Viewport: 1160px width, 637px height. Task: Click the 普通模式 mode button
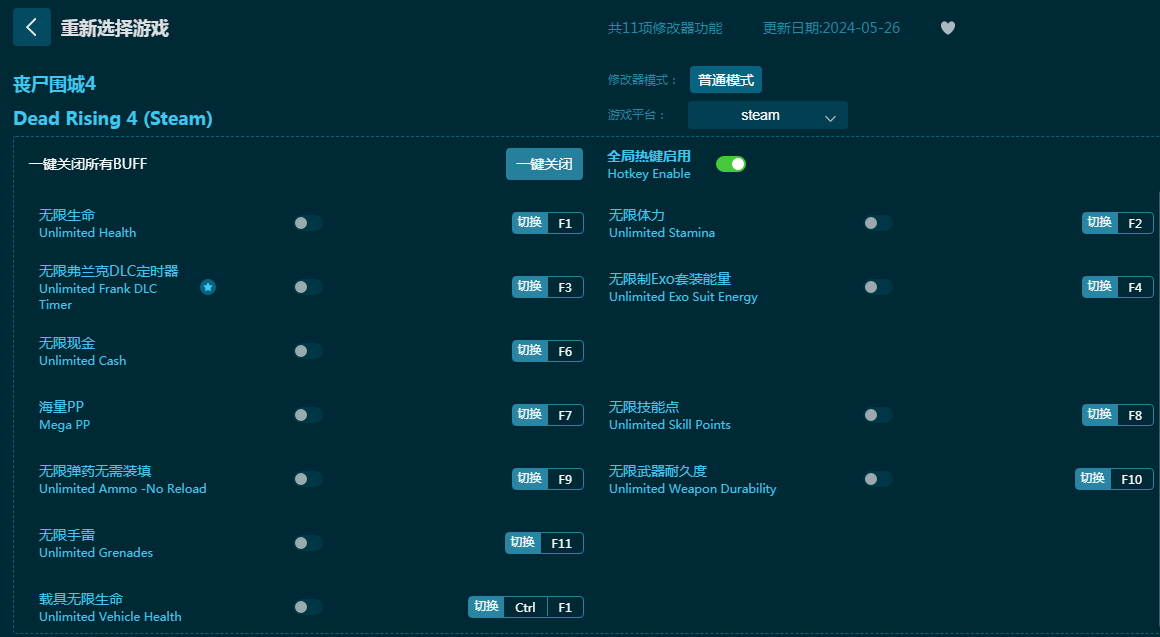(x=725, y=80)
